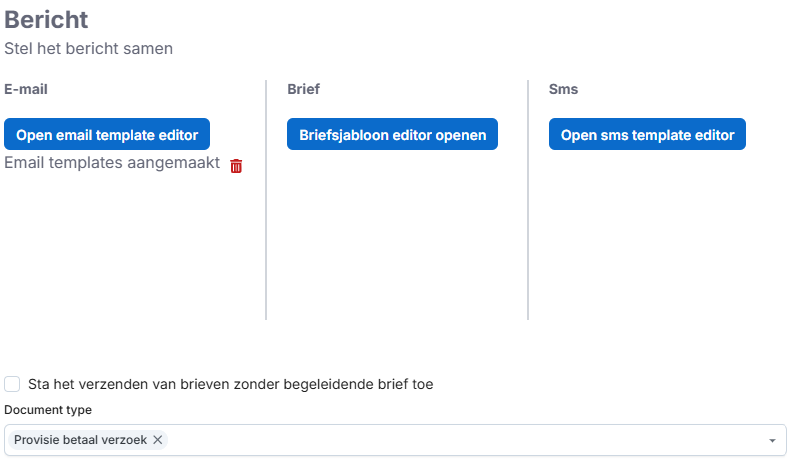The image size is (787, 460).
Task: Click the Brief column heading
Action: click(x=304, y=89)
